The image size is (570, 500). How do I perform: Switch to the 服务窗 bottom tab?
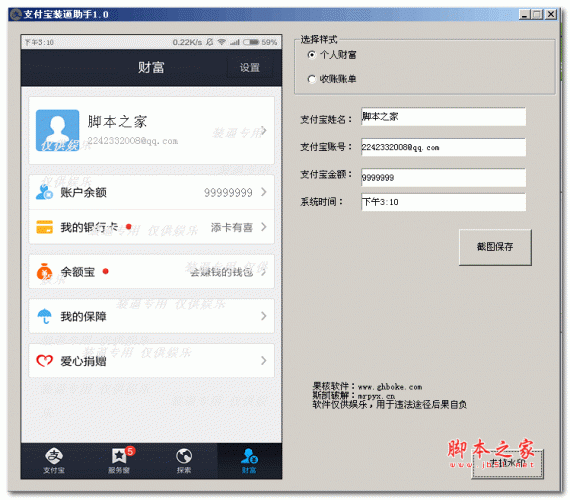point(119,461)
